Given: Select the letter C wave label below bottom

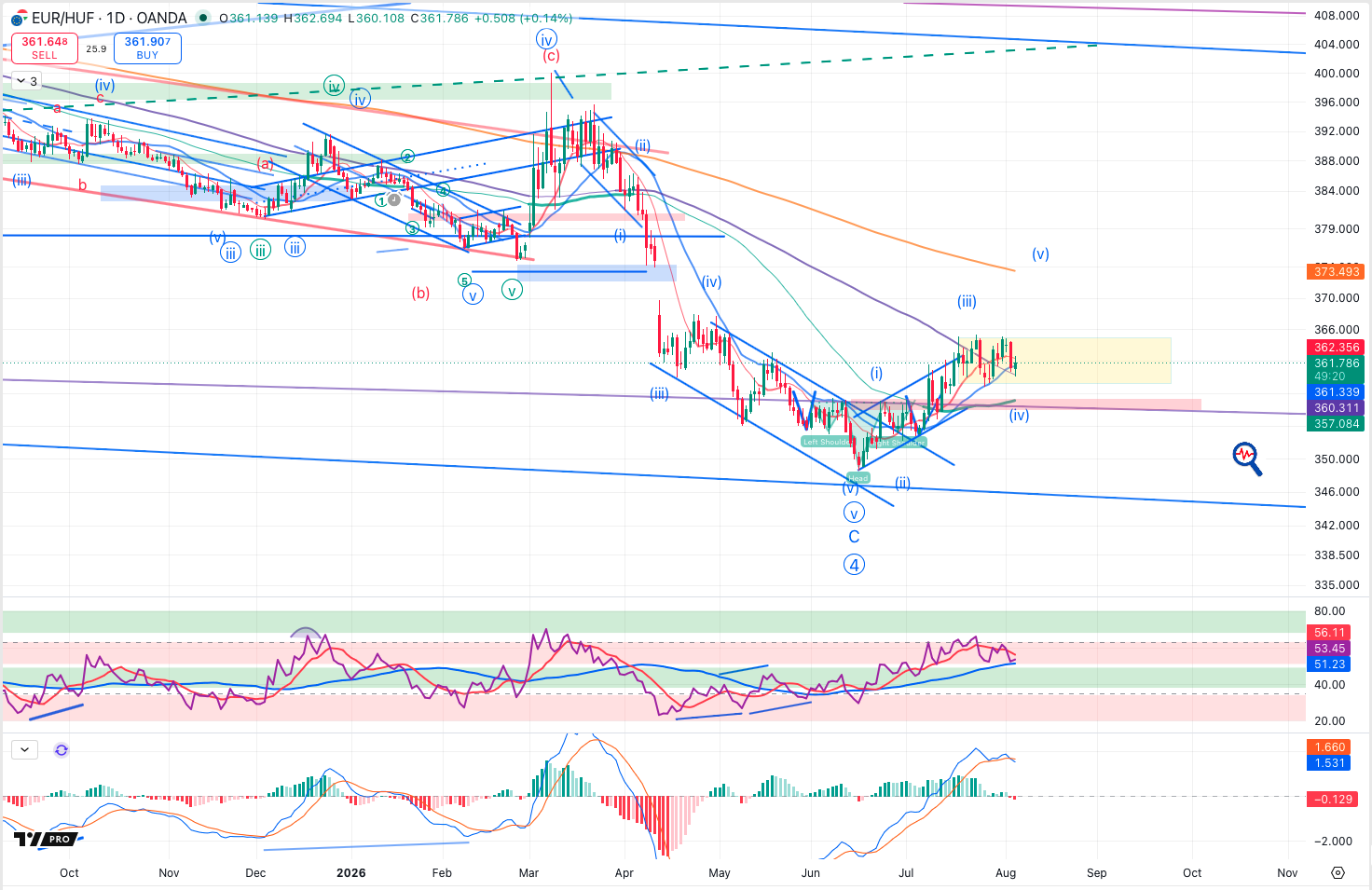Looking at the screenshot, I should click(x=854, y=537).
